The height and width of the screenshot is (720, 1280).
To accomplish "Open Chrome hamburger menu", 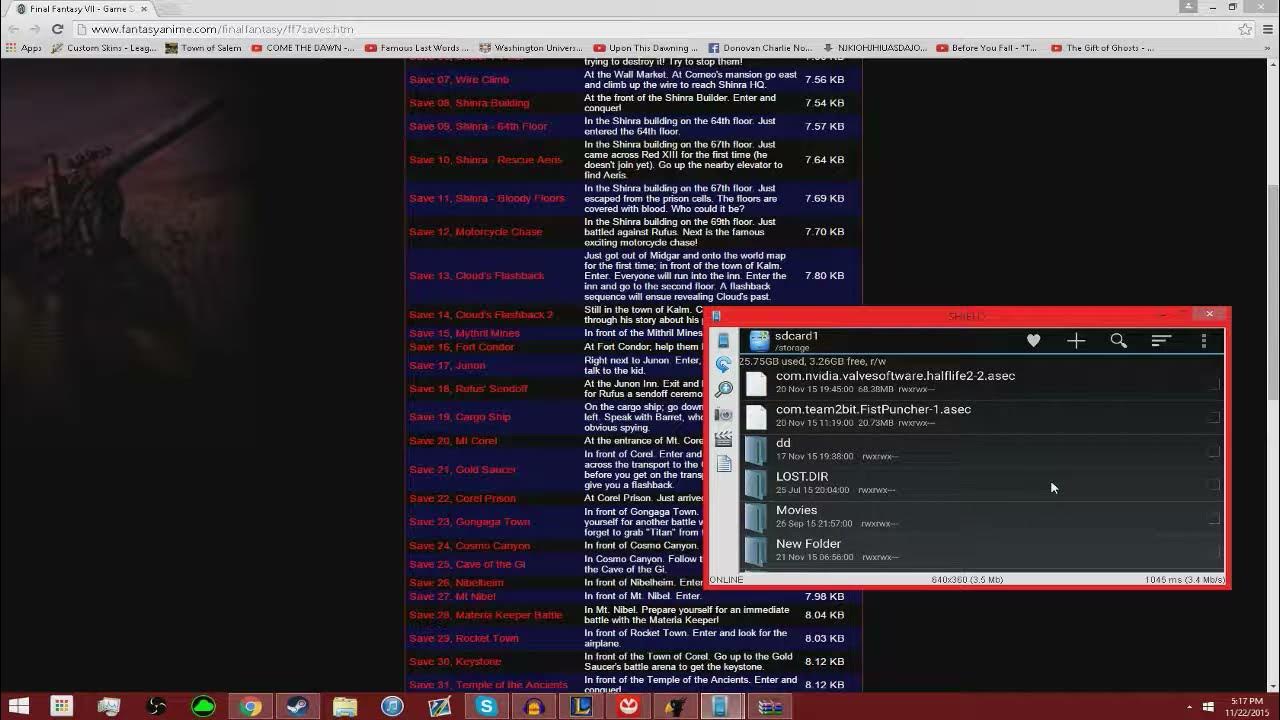I will (1267, 29).
